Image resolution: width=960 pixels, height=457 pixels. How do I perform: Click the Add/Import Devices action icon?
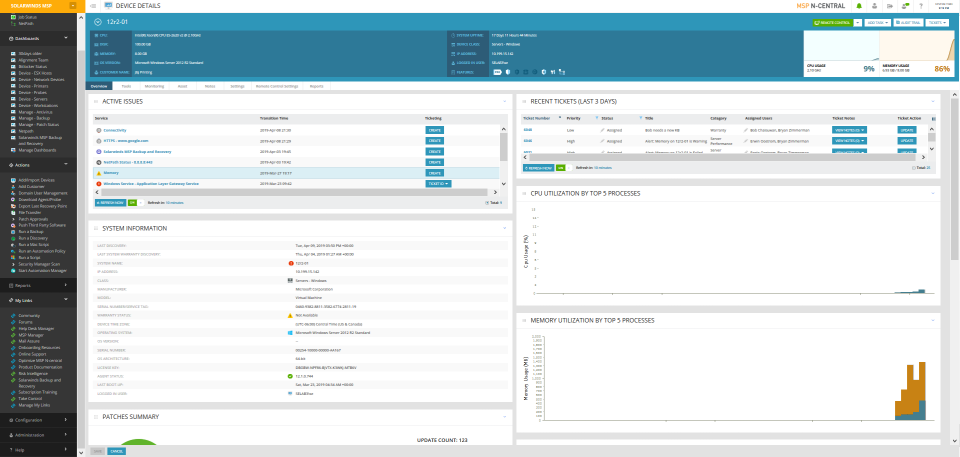coord(13,180)
